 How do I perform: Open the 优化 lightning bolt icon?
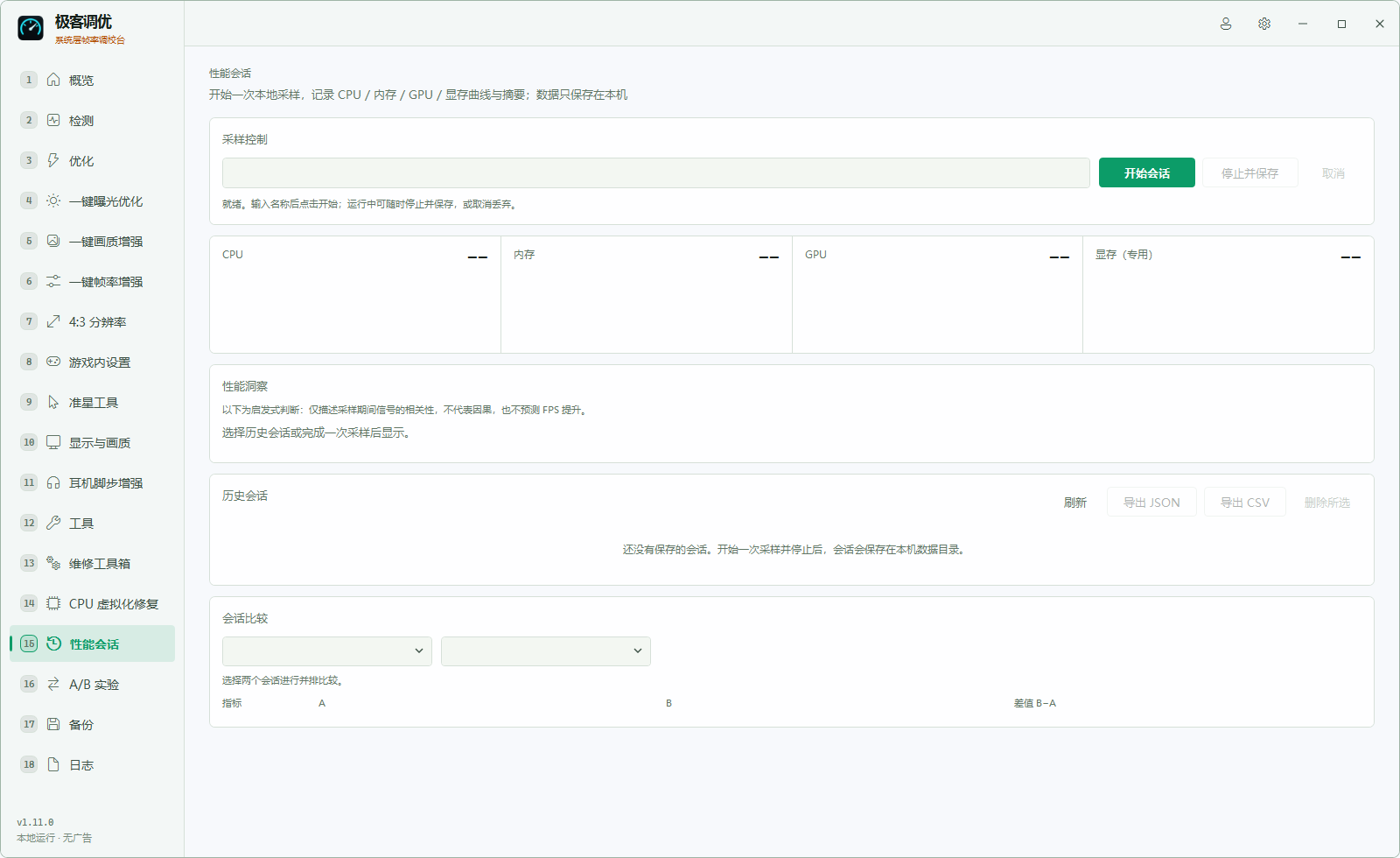pos(53,160)
